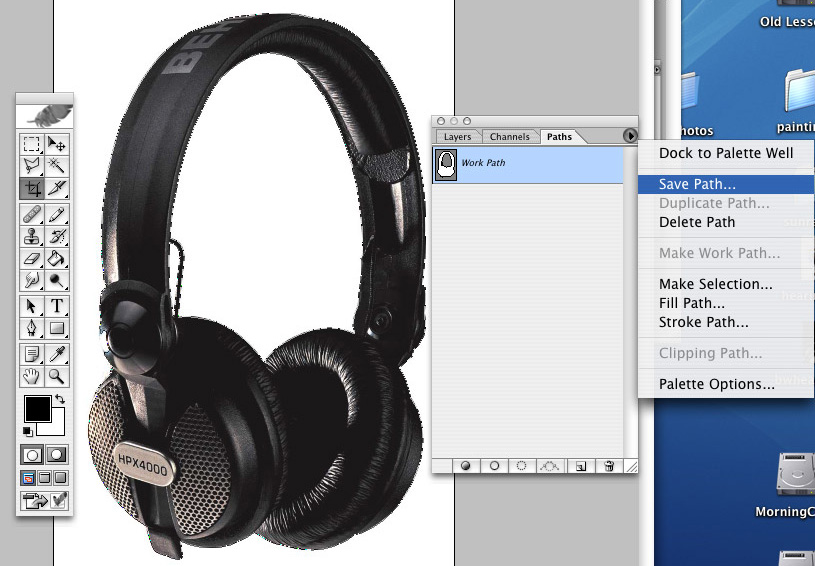Choose the Zoom magnifier tool
Viewport: 815px width, 566px height.
(56, 376)
